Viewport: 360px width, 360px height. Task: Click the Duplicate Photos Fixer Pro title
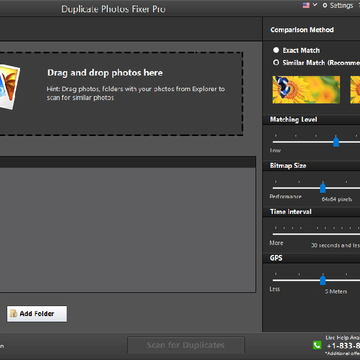pos(113,9)
